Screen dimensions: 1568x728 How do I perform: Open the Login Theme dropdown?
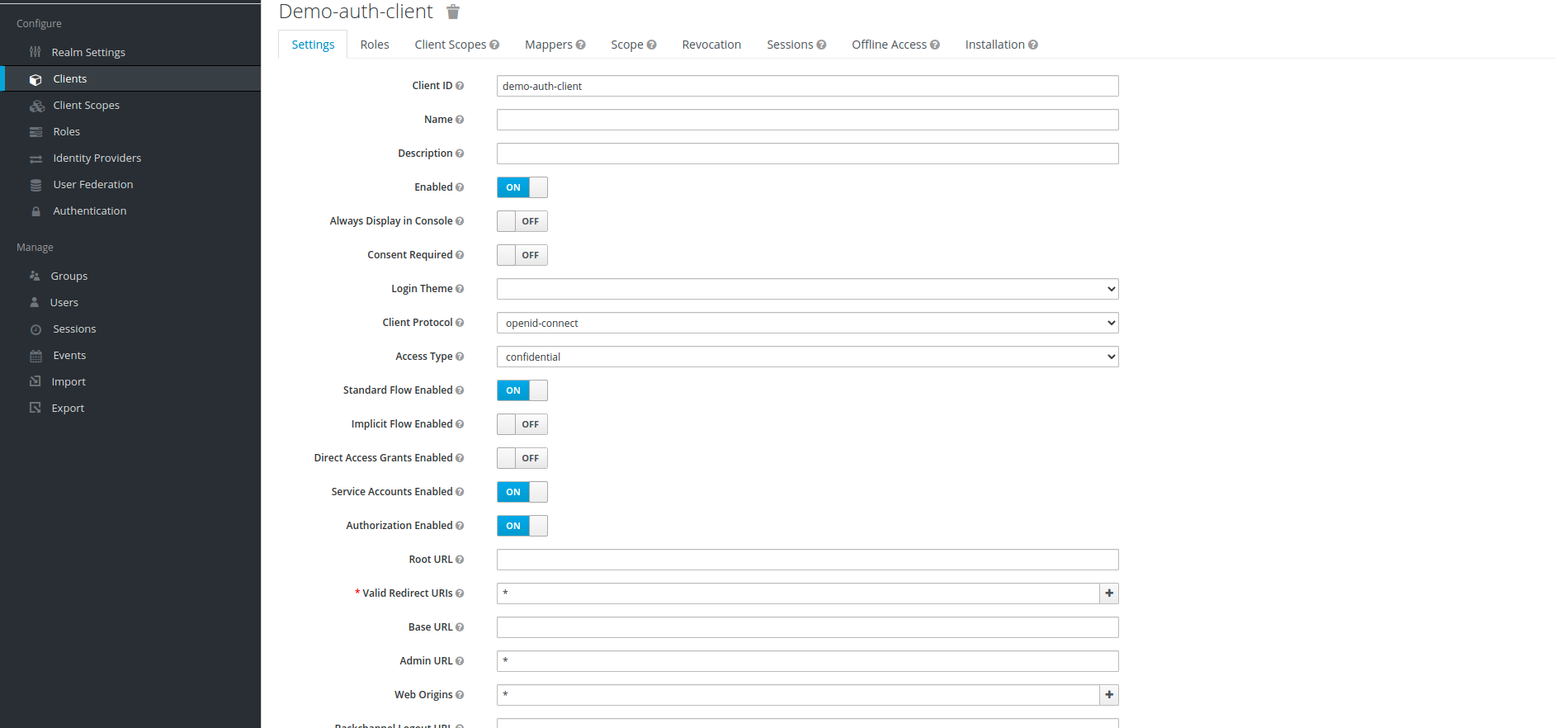[807, 289]
